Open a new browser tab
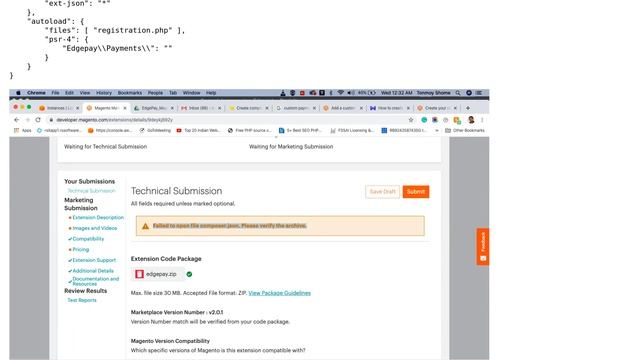The image size is (640, 360). click(468, 108)
